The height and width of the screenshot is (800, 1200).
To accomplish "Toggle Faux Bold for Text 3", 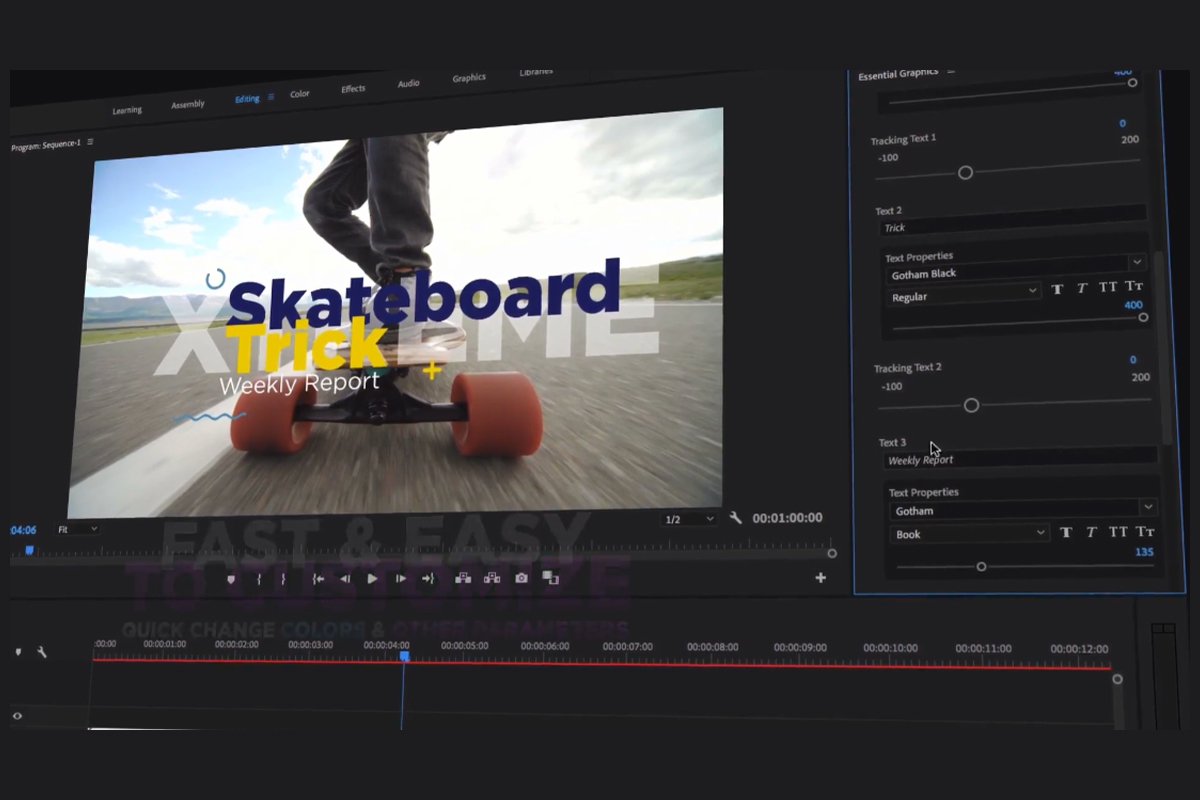I will tap(1066, 532).
